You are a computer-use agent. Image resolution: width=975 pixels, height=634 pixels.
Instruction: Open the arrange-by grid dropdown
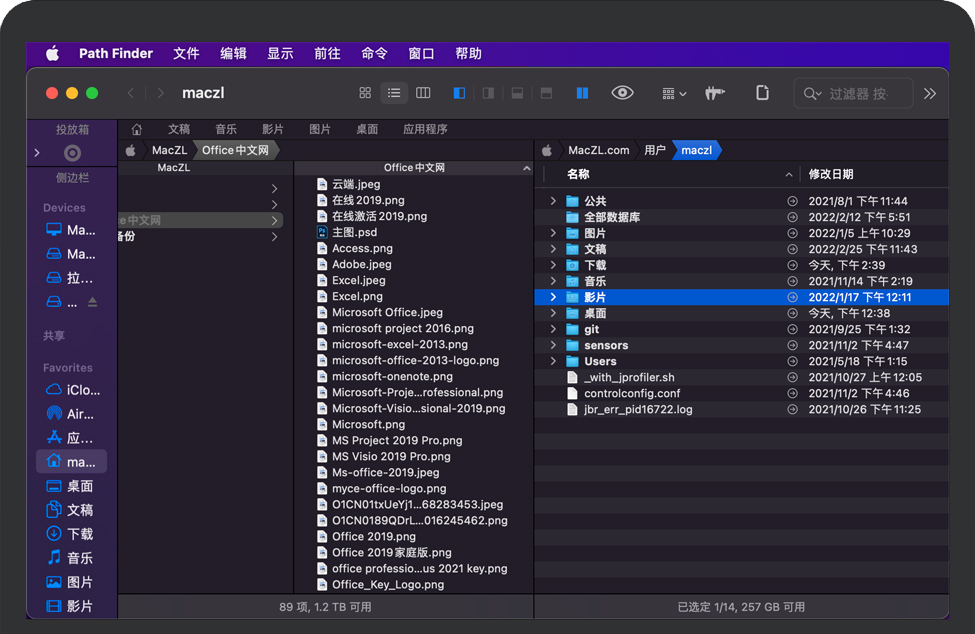674,93
